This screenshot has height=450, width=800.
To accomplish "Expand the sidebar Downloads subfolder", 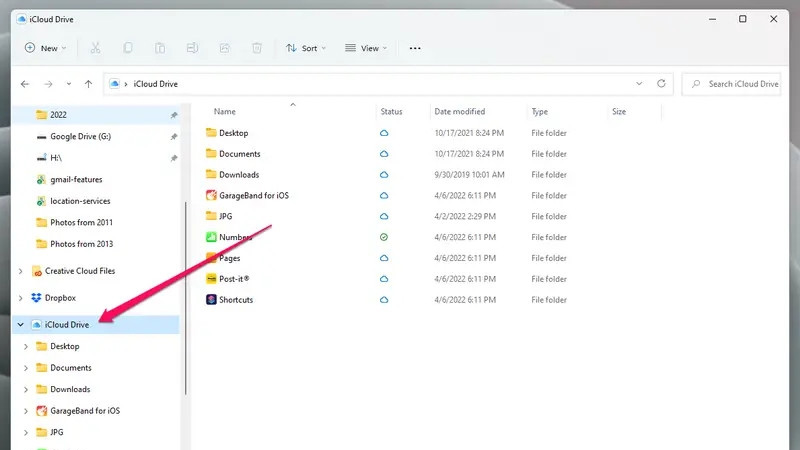I will pyautogui.click(x=26, y=389).
